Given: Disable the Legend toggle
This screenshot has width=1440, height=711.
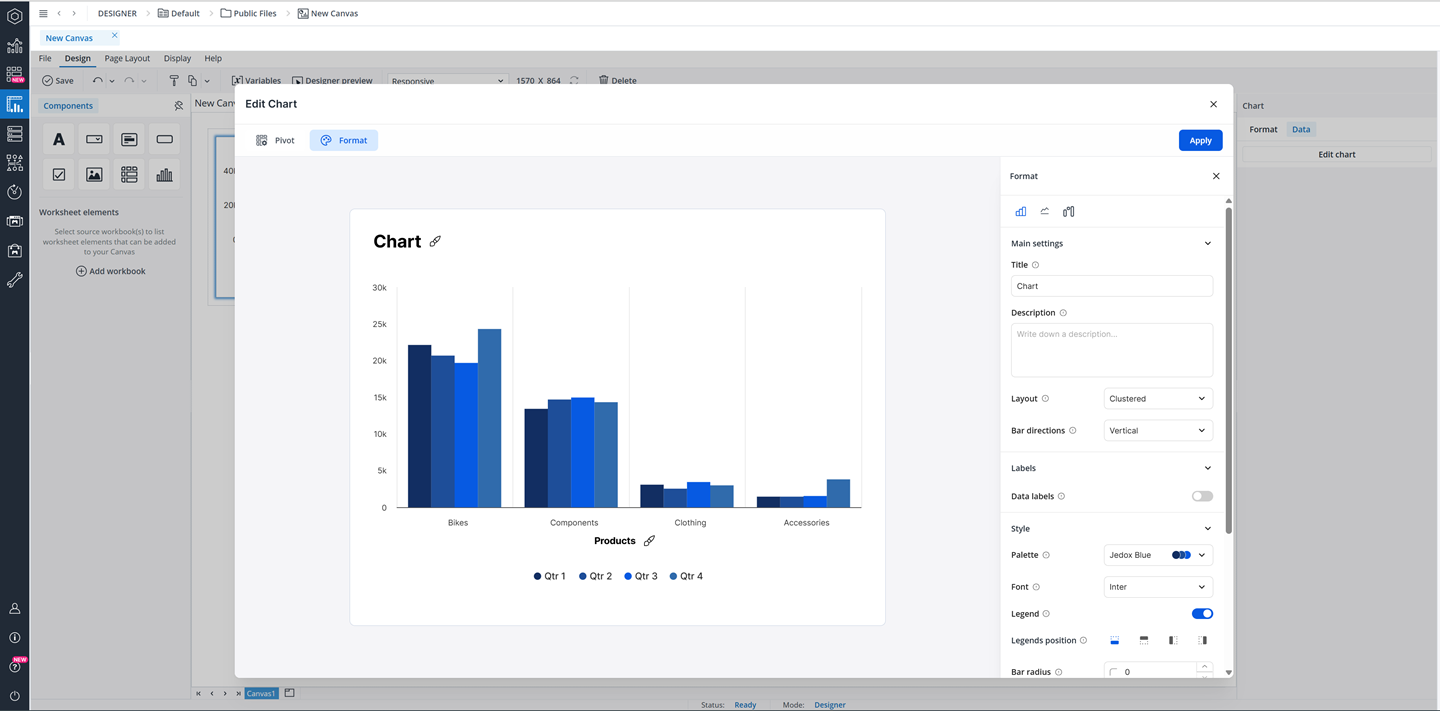Looking at the screenshot, I should (1201, 613).
